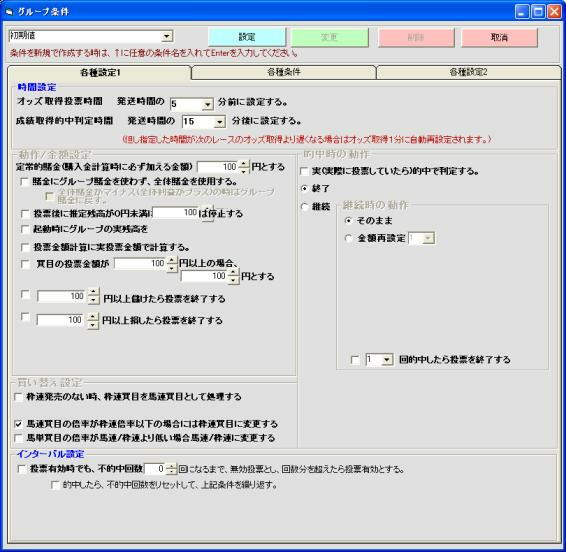566x552 pixels.
Task: Open the odds acquisition minutes dropdown showing 5
Action: tap(207, 104)
